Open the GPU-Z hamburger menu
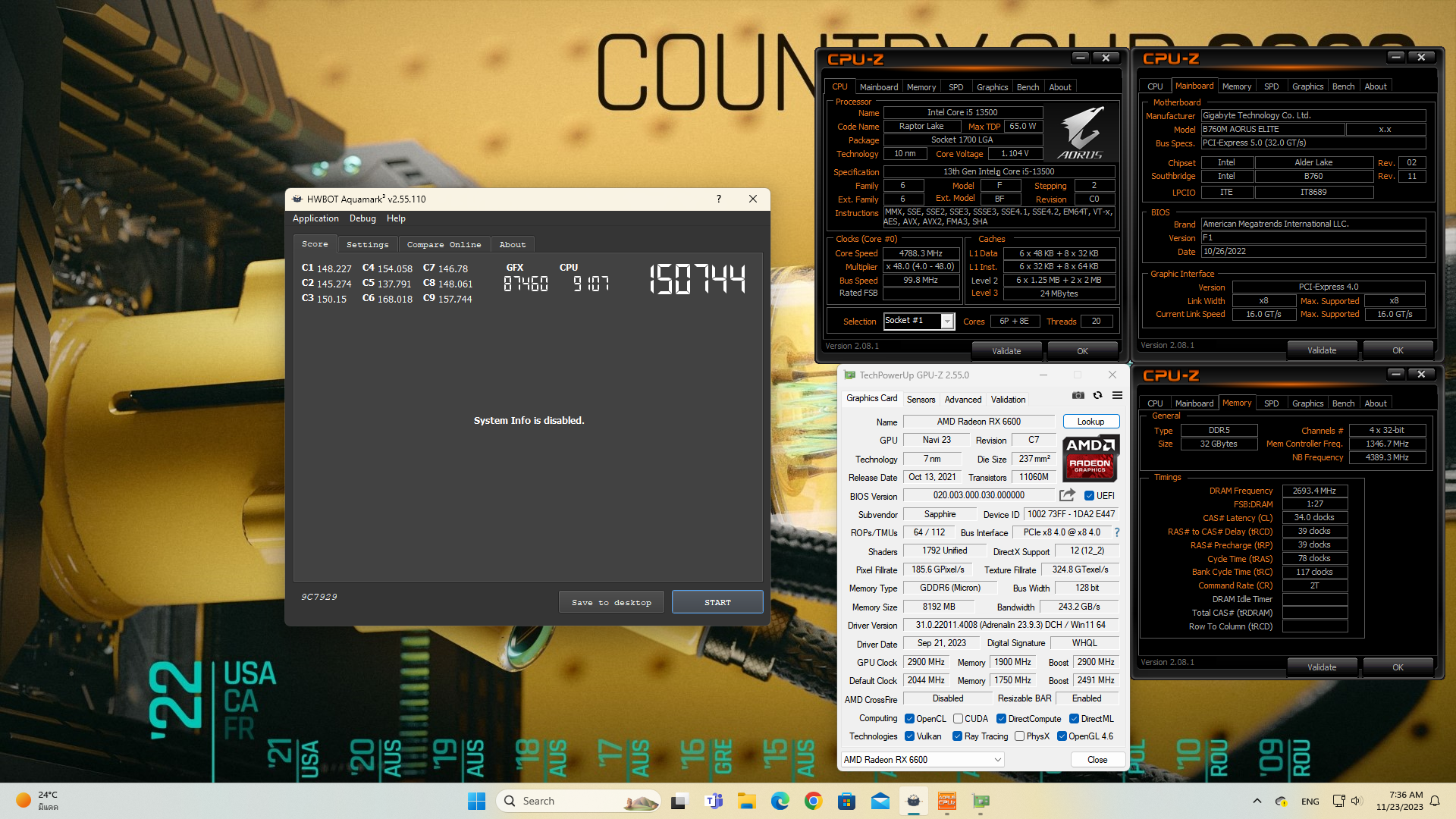1456x819 pixels. (1117, 395)
